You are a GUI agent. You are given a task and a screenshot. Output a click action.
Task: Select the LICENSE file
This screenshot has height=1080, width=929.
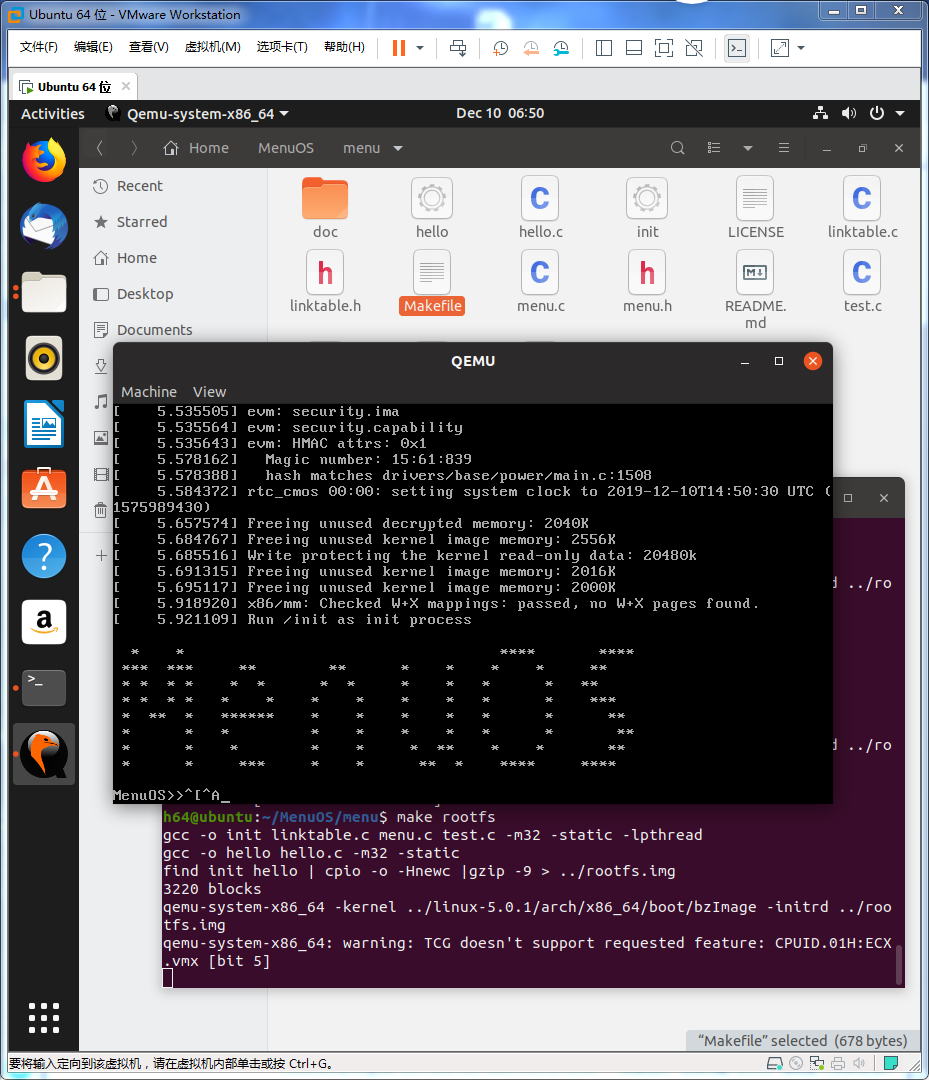(x=755, y=208)
